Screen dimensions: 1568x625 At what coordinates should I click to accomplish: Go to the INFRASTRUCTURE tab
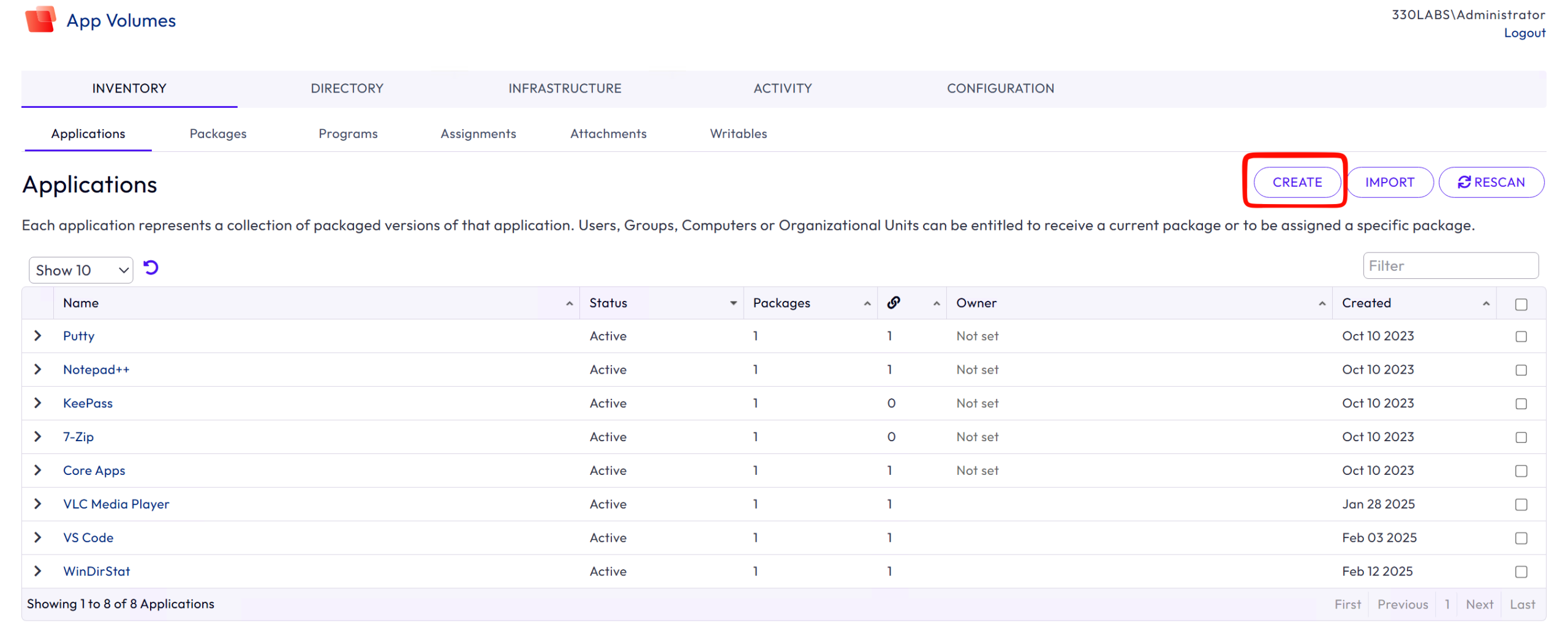(x=565, y=88)
